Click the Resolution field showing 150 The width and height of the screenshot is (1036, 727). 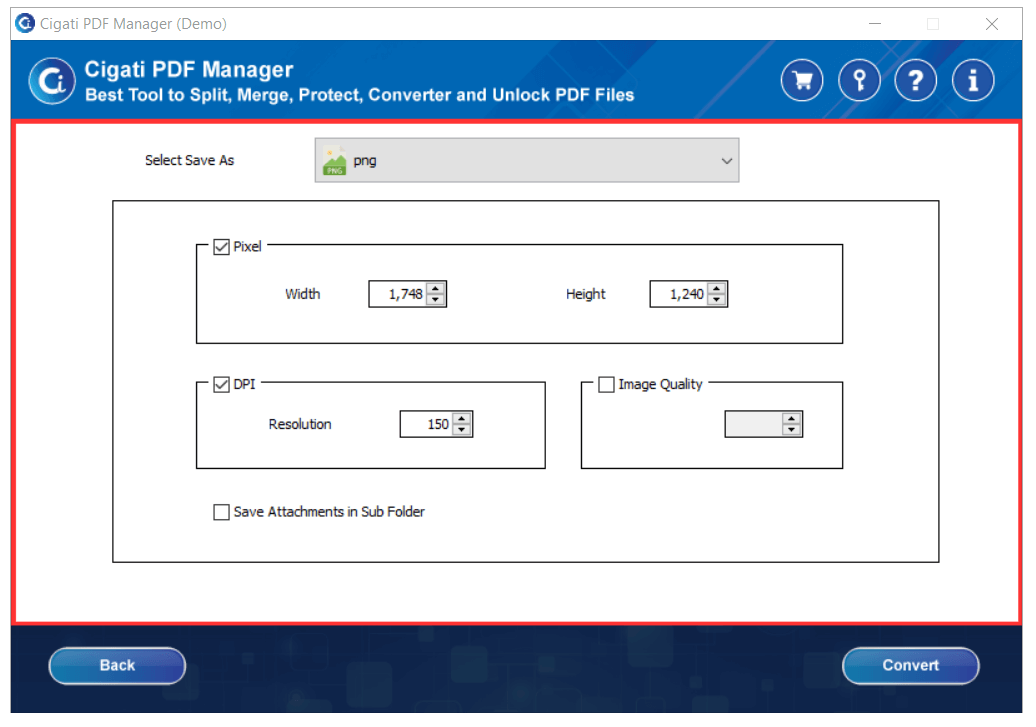pos(427,424)
